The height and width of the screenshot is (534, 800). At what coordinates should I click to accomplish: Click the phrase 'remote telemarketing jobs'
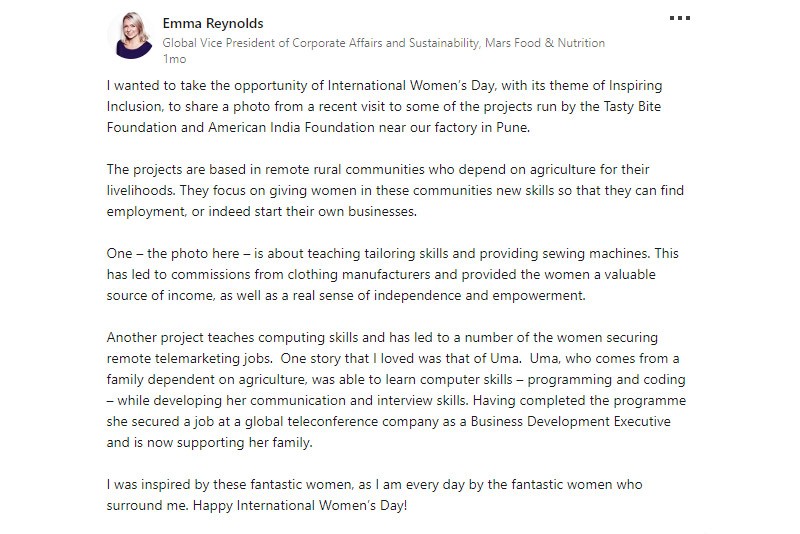pos(189,359)
